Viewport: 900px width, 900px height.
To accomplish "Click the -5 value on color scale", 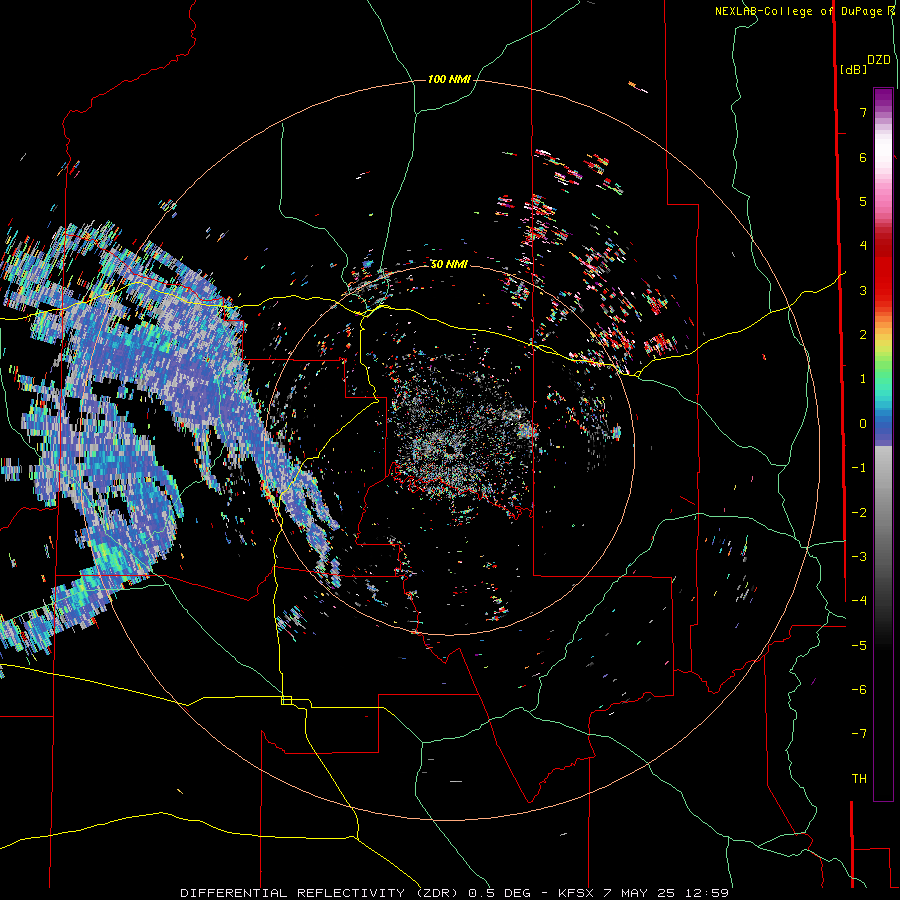I will pyautogui.click(x=859, y=646).
